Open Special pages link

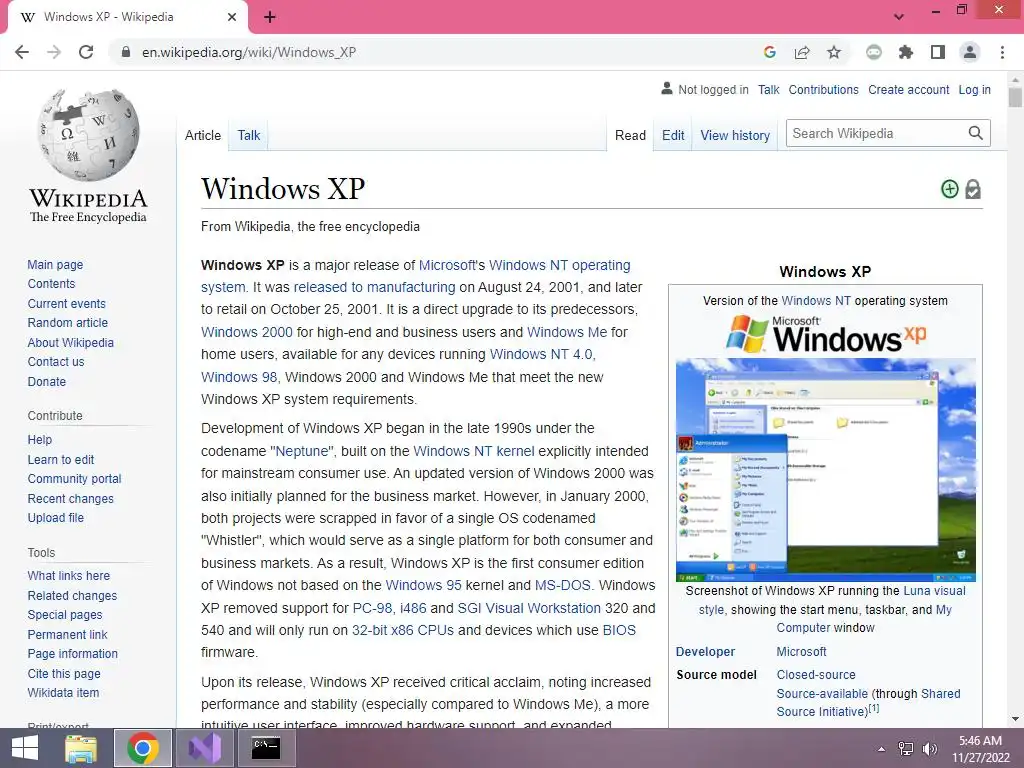[65, 615]
